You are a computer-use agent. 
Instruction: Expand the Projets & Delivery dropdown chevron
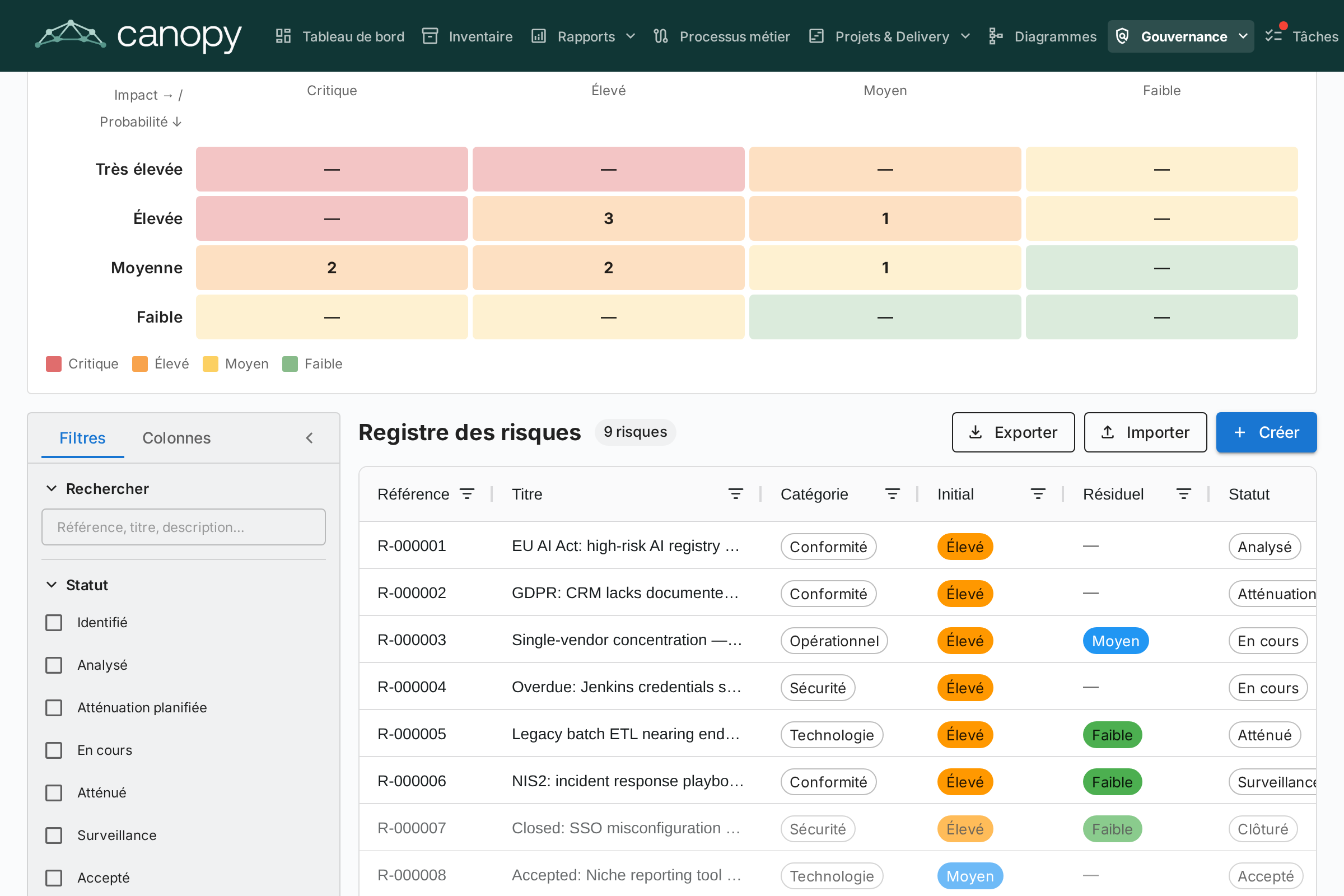pos(965,36)
